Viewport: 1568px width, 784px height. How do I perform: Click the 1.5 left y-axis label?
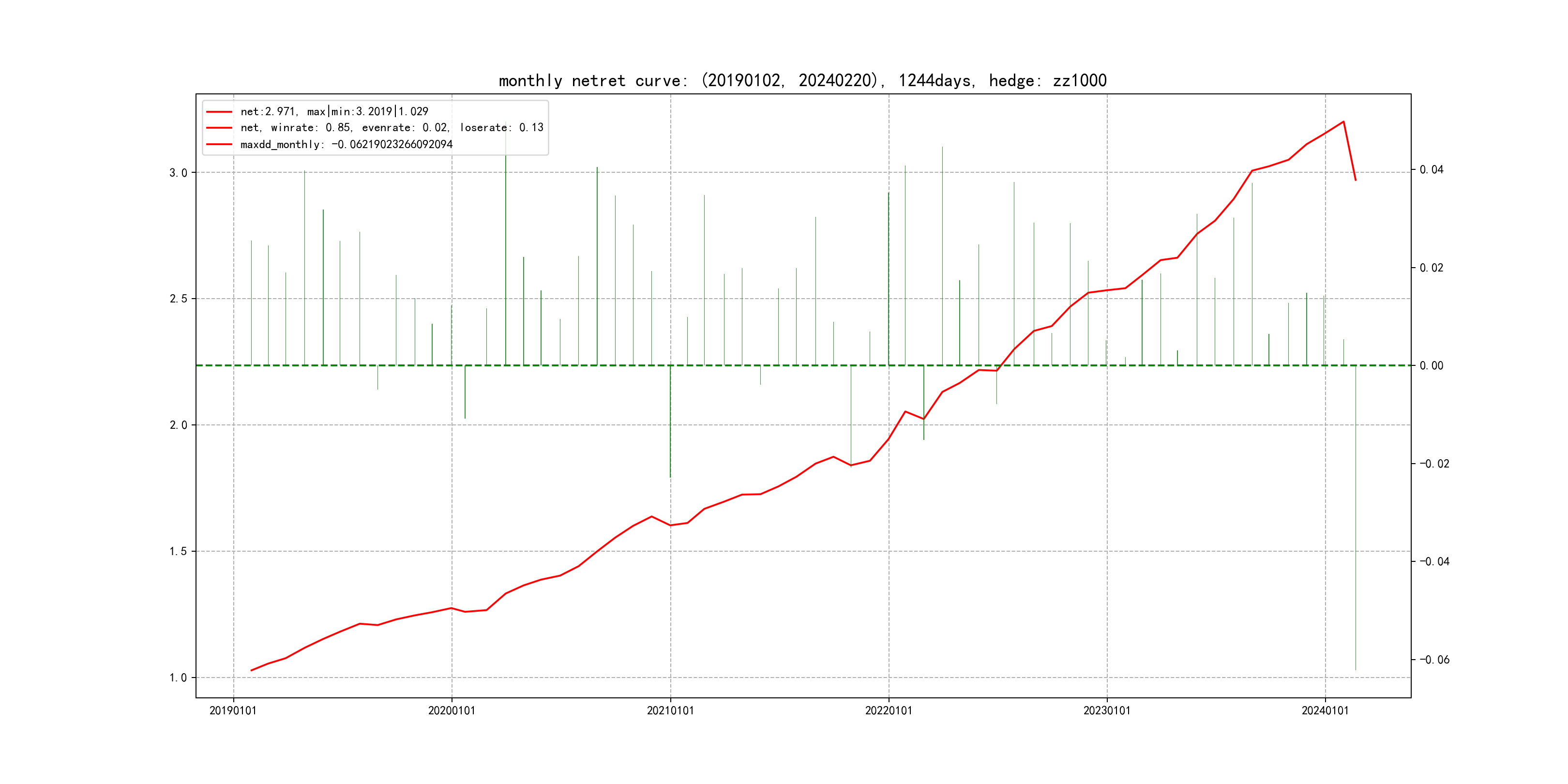pos(178,552)
